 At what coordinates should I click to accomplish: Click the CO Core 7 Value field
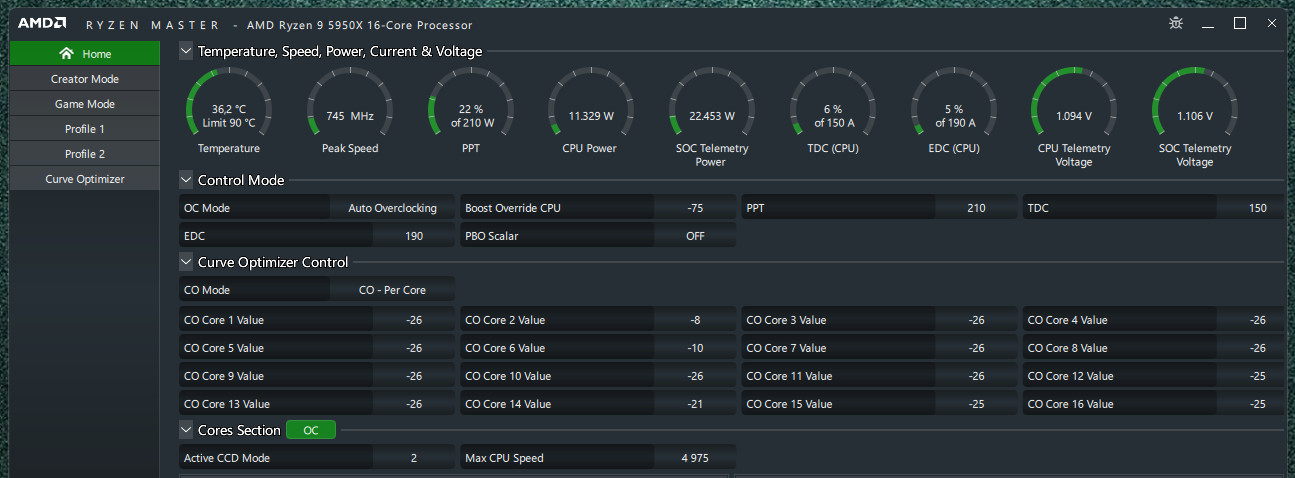pyautogui.click(x=879, y=348)
